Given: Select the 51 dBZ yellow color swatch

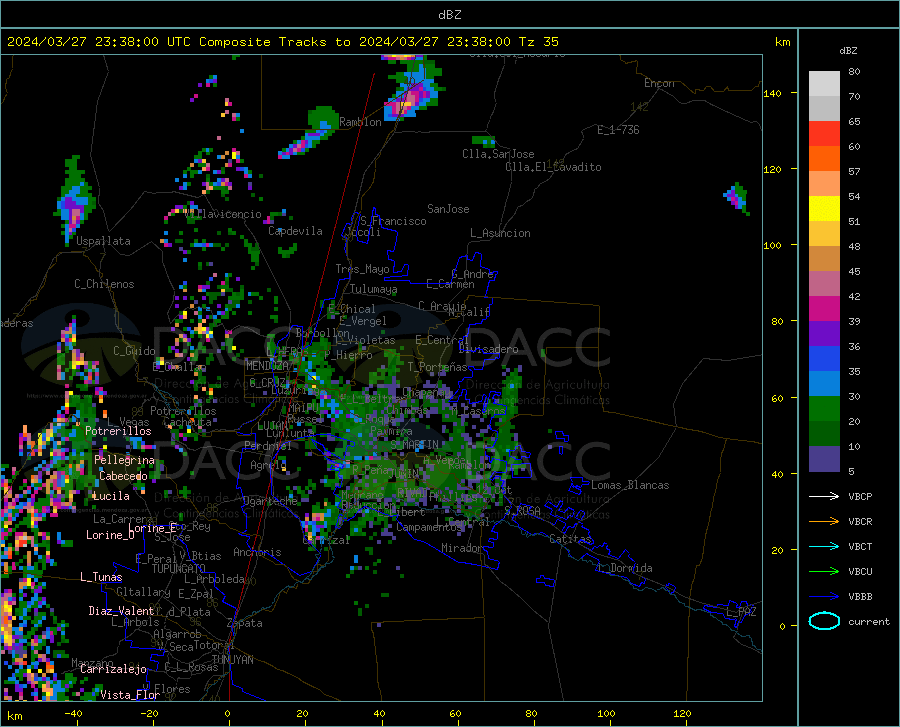Looking at the screenshot, I should tap(824, 209).
